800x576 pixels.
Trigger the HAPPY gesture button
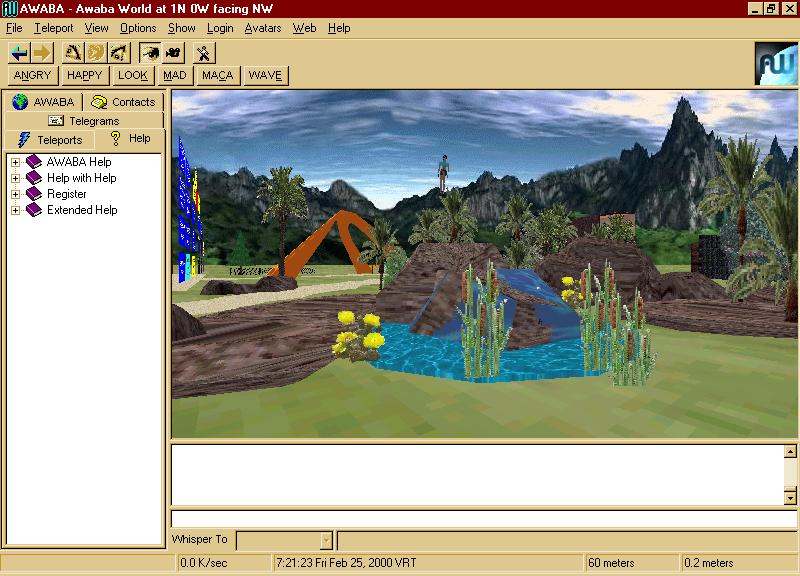pyautogui.click(x=85, y=76)
